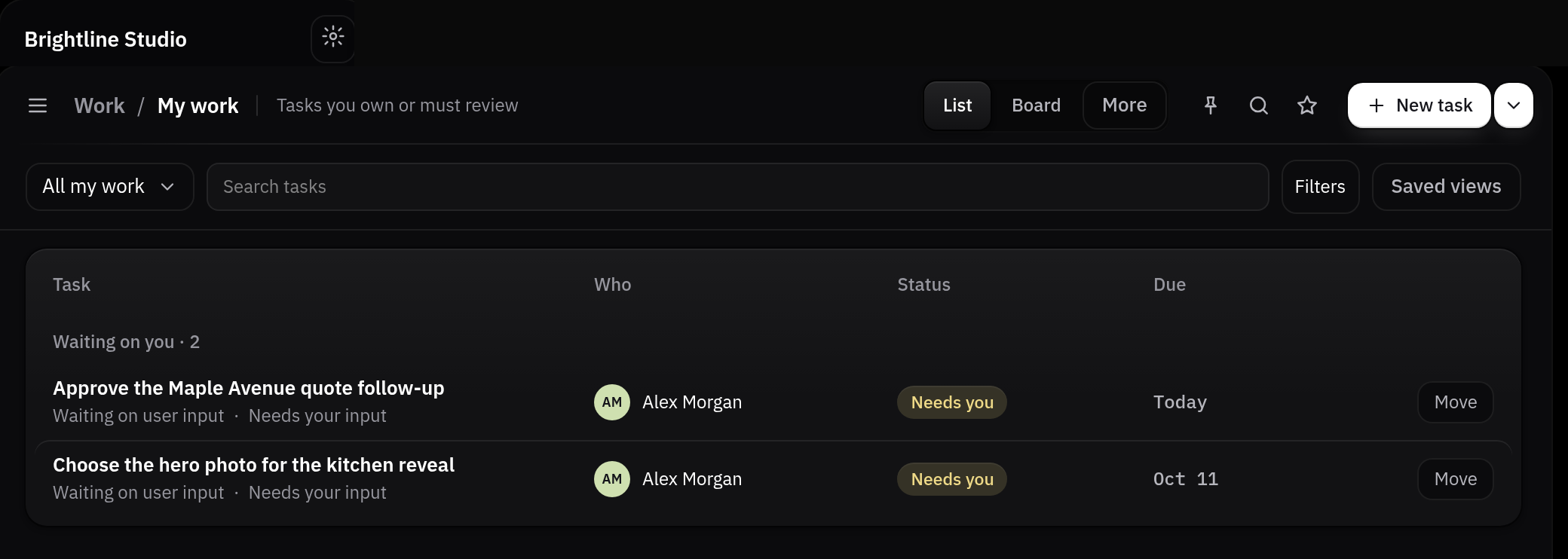Click the pin icon in header
The width and height of the screenshot is (1568, 559).
click(x=1211, y=105)
